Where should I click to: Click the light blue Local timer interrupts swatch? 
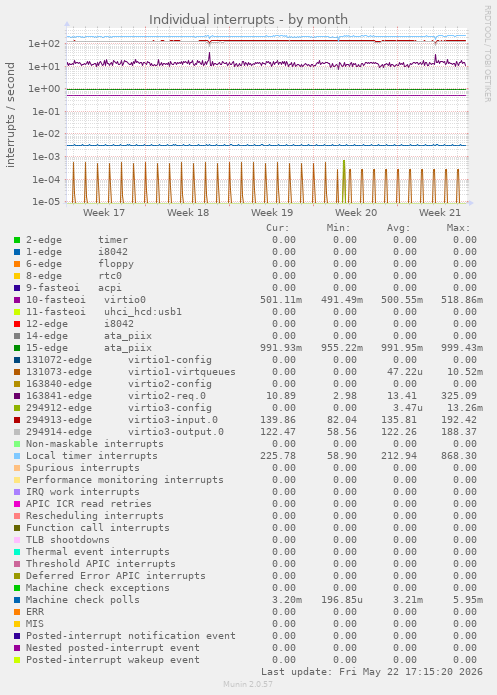(17, 456)
